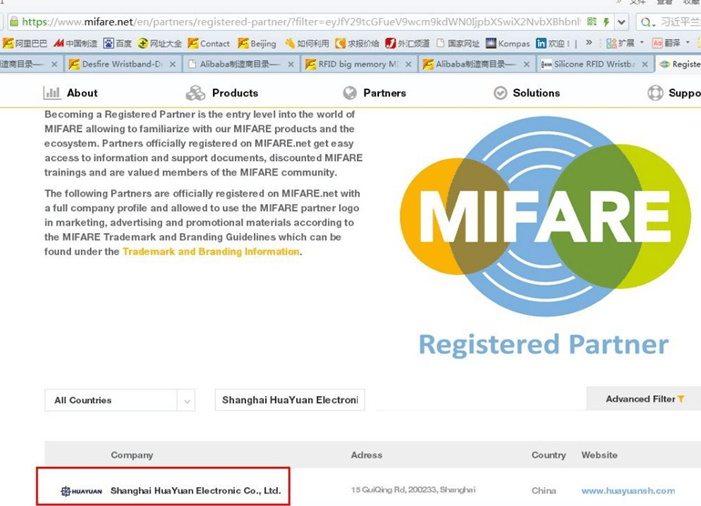Screen dimensions: 701x506
Task: Open the Advanced Filter button
Action: point(644,399)
